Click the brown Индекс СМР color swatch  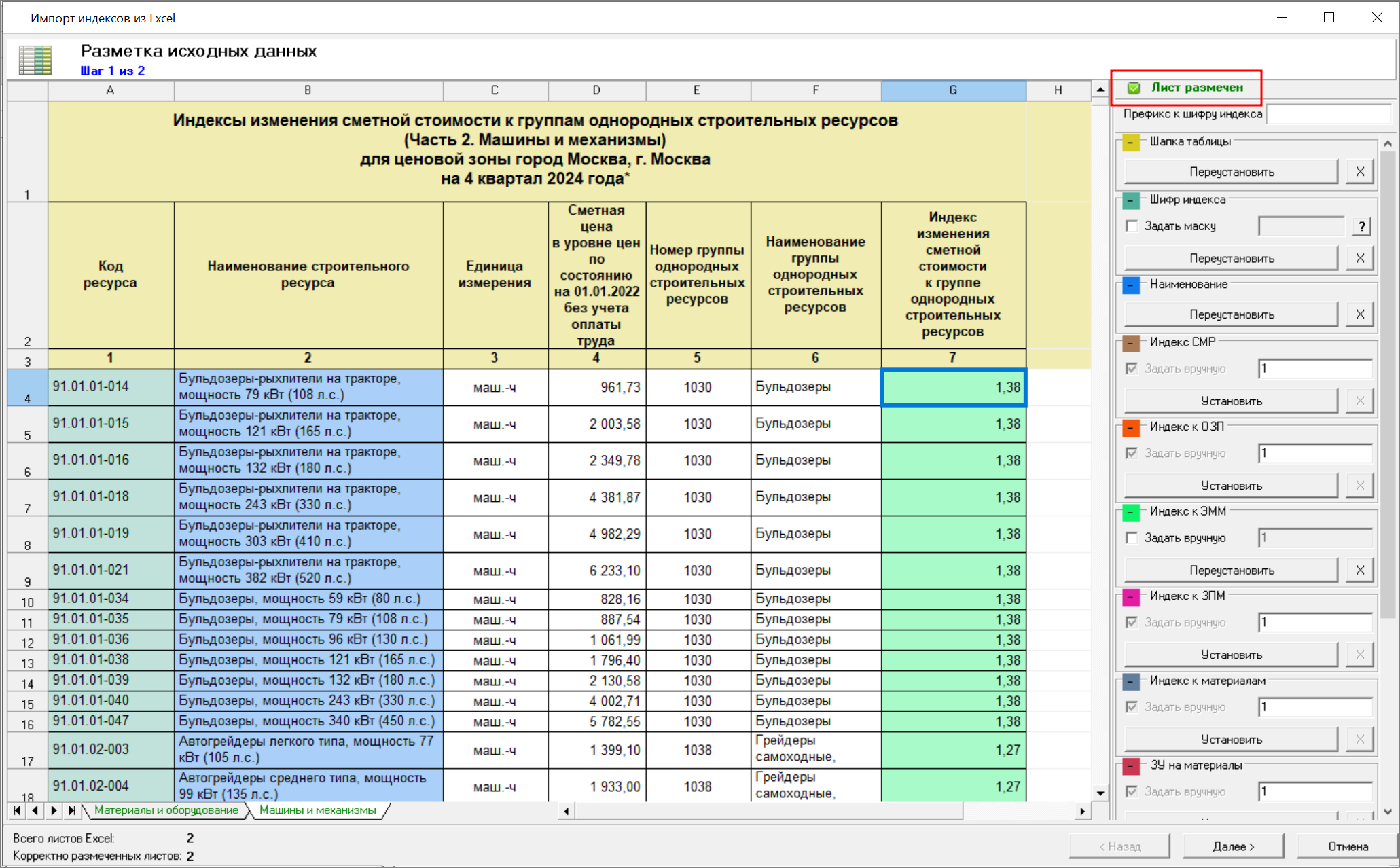tap(1131, 343)
